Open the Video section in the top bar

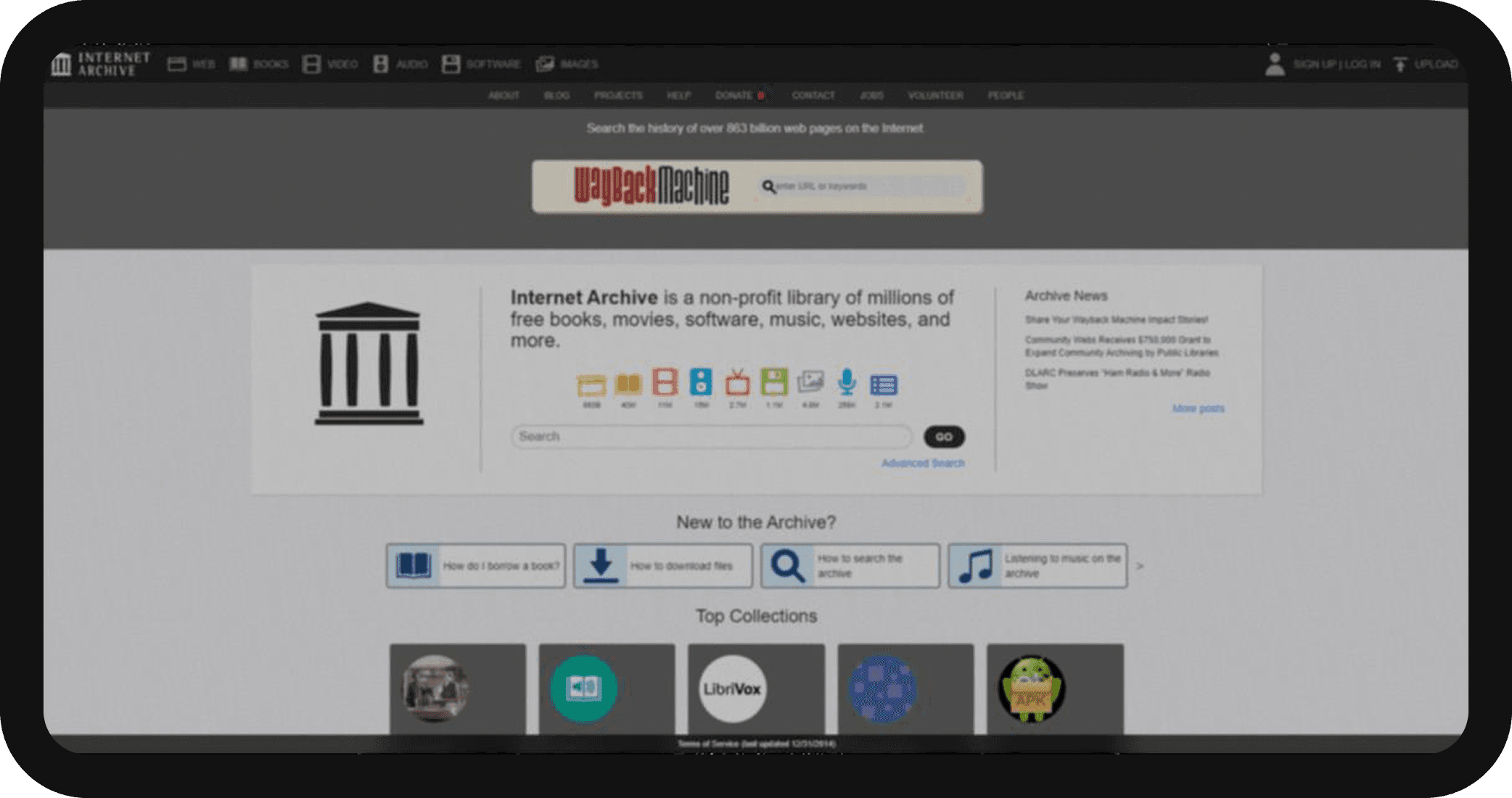pyautogui.click(x=330, y=64)
